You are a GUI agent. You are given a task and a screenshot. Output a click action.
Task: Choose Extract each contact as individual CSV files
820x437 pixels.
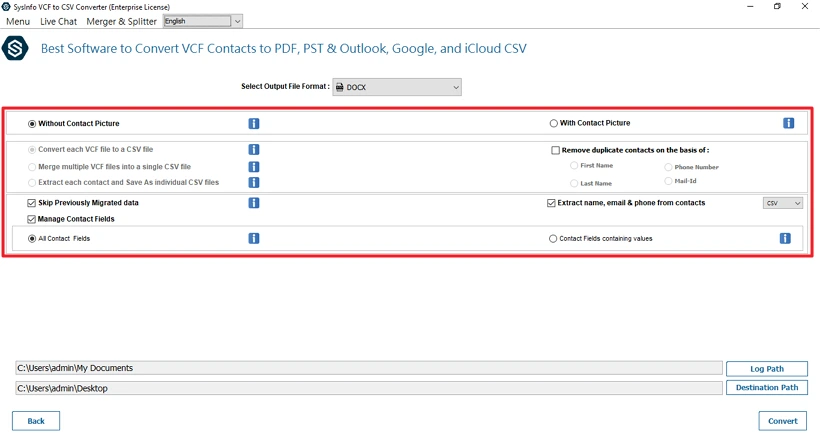pyautogui.click(x=32, y=182)
